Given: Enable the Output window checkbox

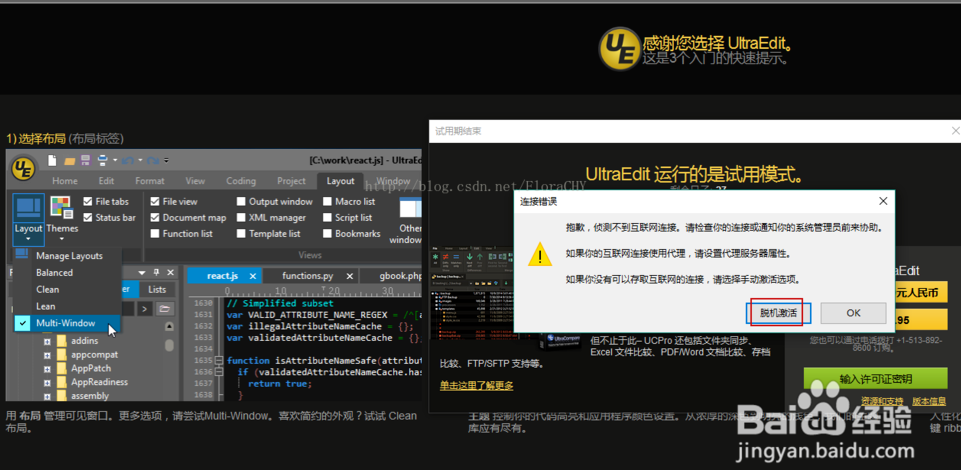Looking at the screenshot, I should [x=241, y=201].
